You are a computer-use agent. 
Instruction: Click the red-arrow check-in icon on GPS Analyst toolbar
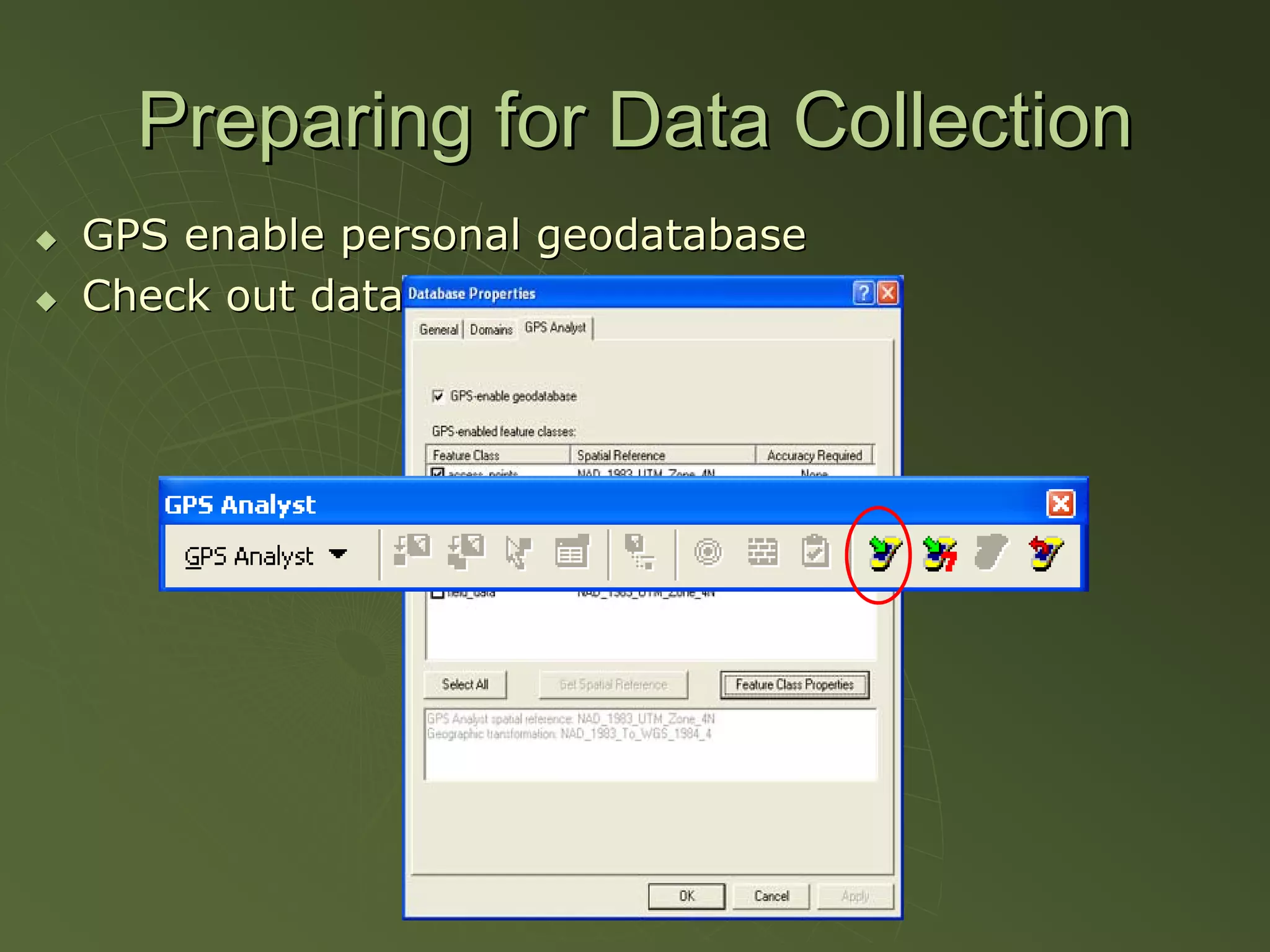(1046, 553)
